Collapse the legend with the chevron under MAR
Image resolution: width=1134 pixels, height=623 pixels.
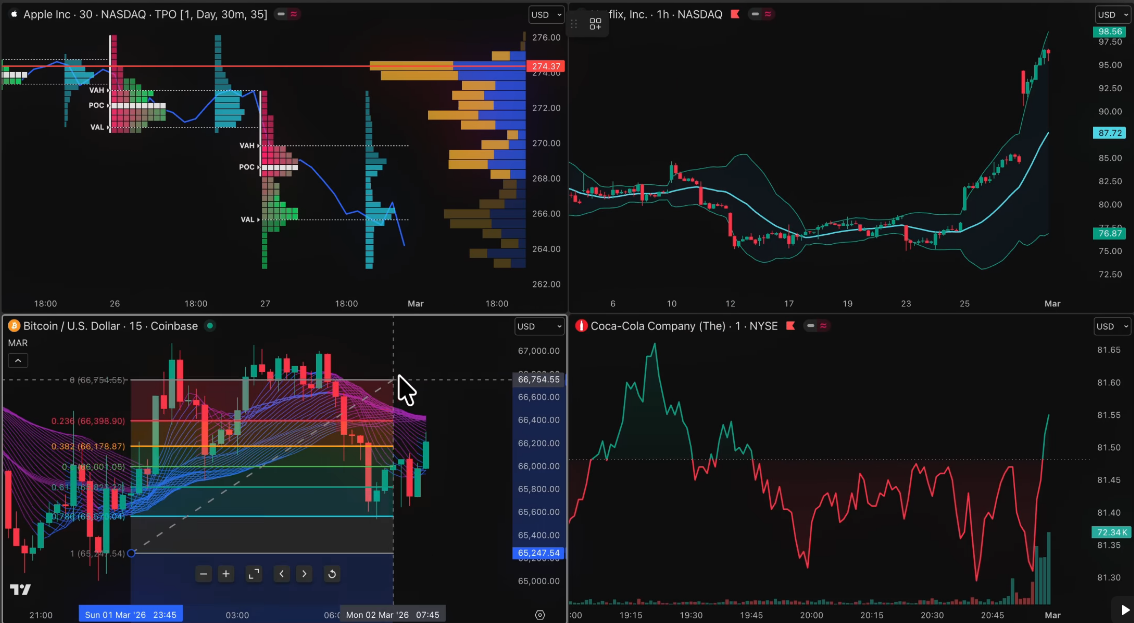click(x=18, y=360)
